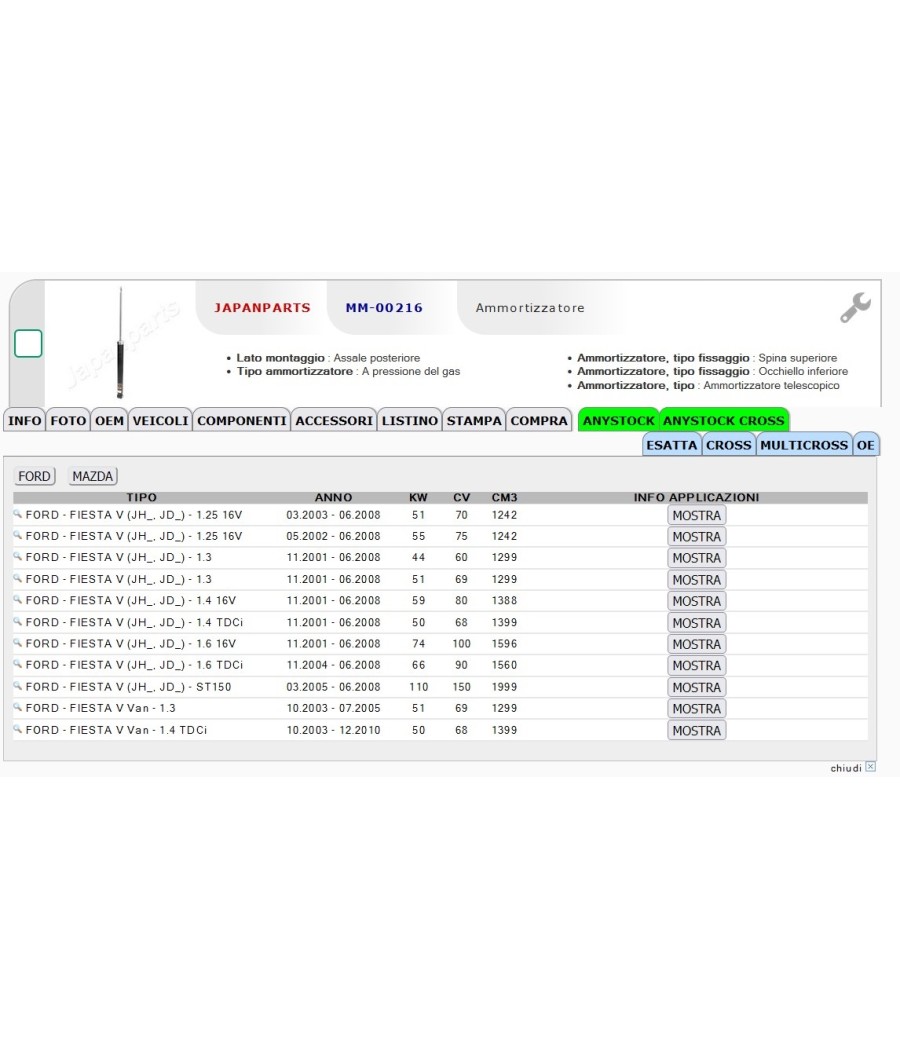900x1050 pixels.
Task: Select the OE tab
Action: click(x=866, y=445)
